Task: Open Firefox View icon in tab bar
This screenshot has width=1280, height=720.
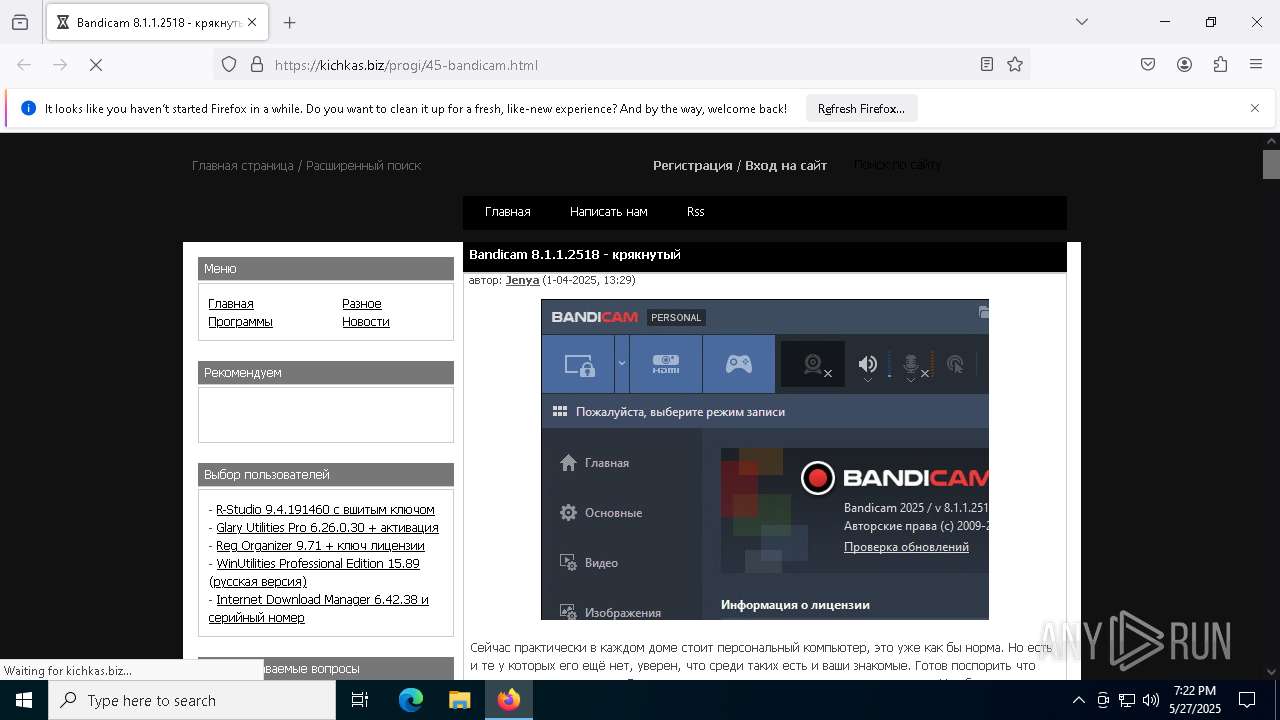Action: [x=20, y=22]
